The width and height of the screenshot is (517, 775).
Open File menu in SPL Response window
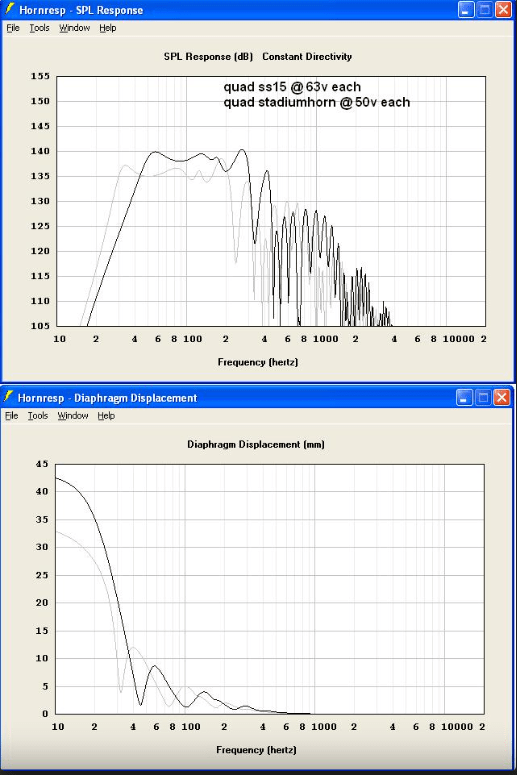pyautogui.click(x=13, y=28)
